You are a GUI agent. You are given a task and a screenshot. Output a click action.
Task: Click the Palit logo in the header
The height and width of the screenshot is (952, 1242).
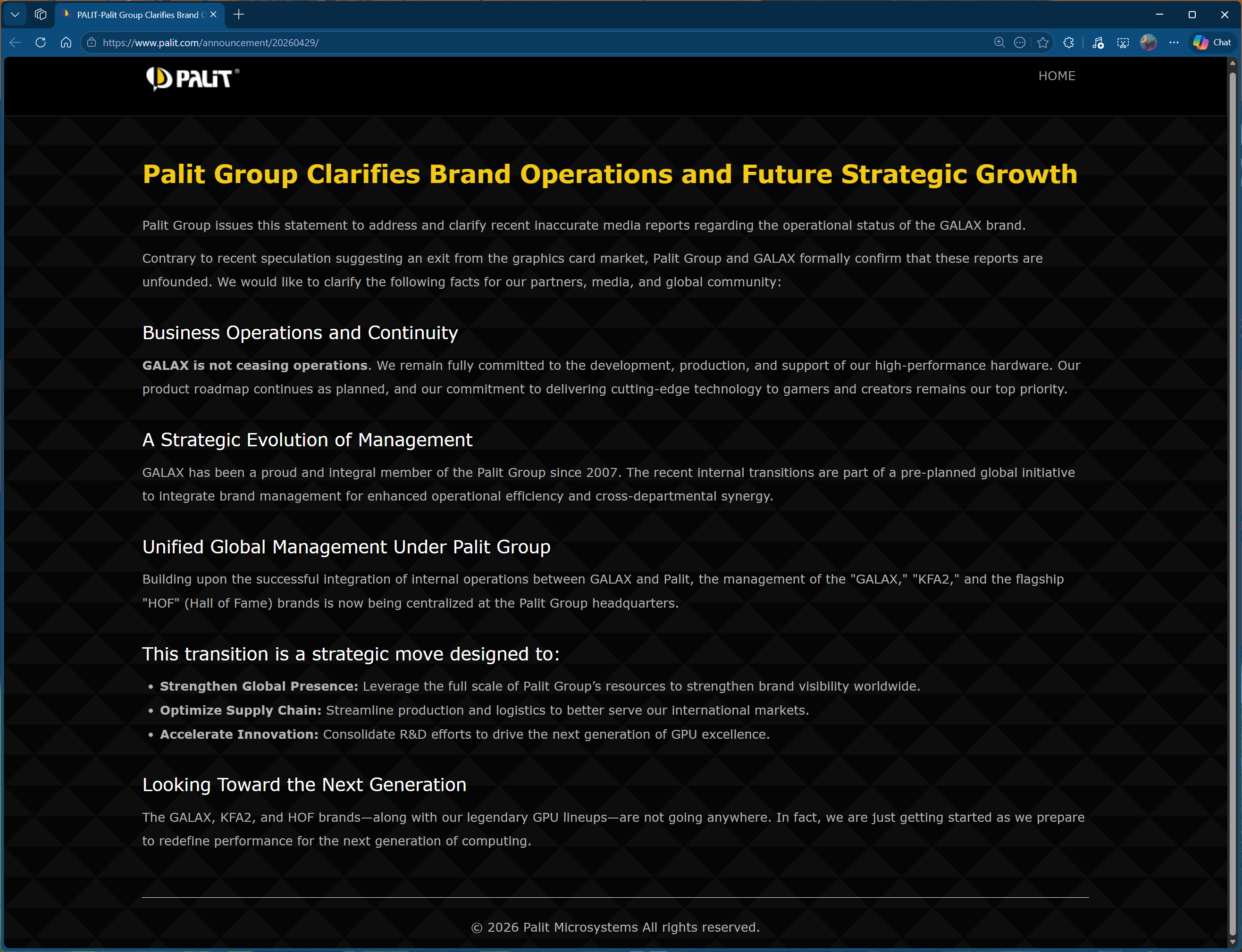pos(193,79)
